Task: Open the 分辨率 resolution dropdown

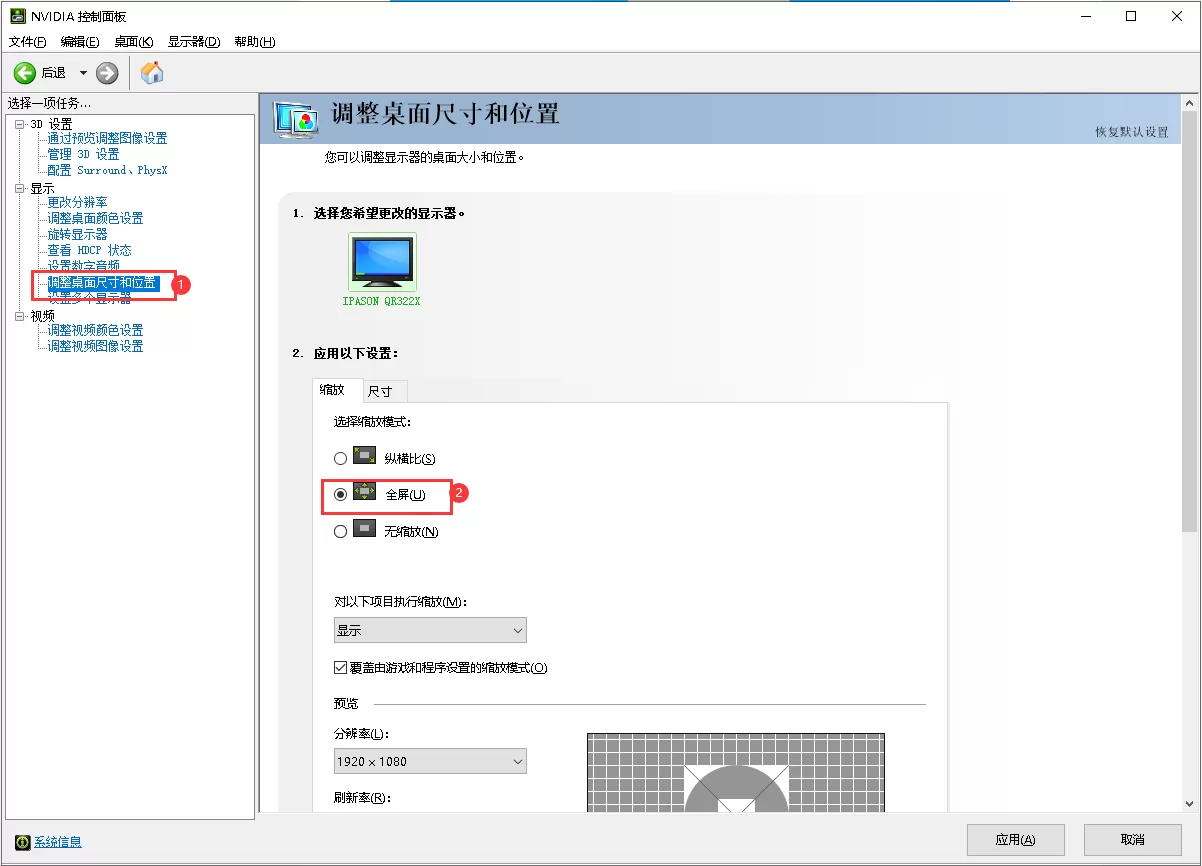Action: coord(517,761)
